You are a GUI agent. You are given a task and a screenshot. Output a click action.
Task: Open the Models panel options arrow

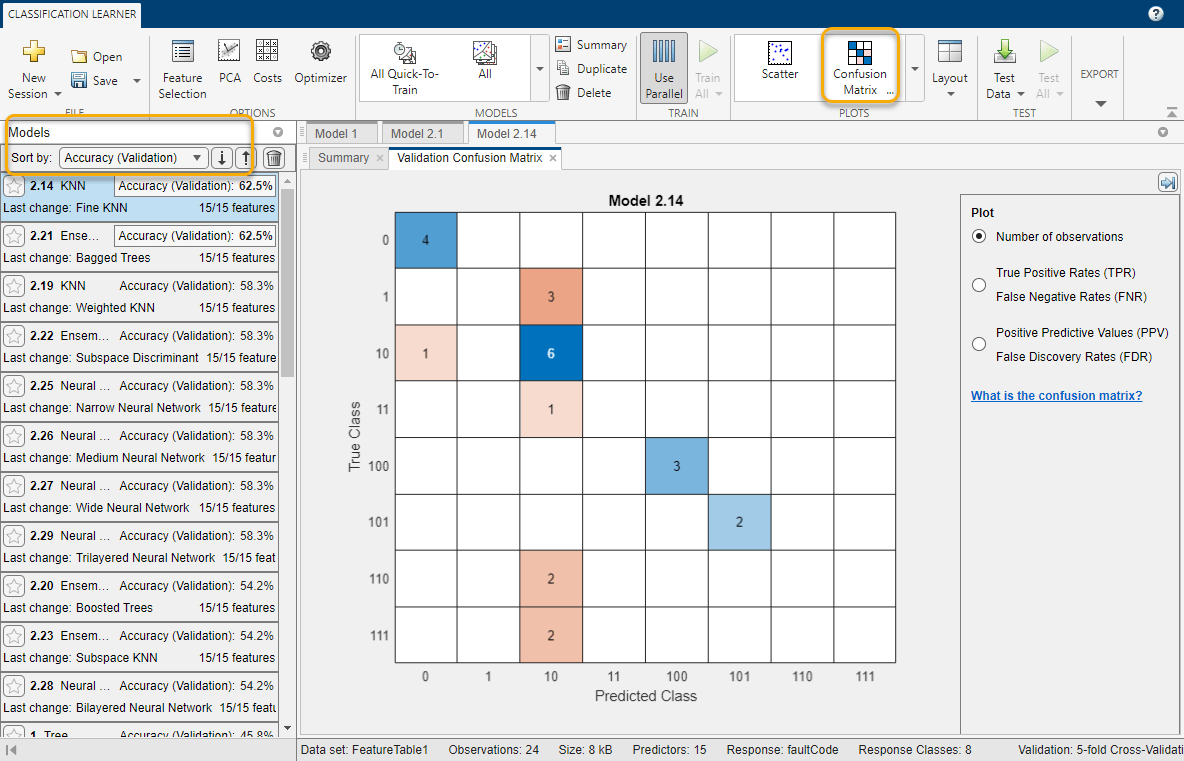278,132
